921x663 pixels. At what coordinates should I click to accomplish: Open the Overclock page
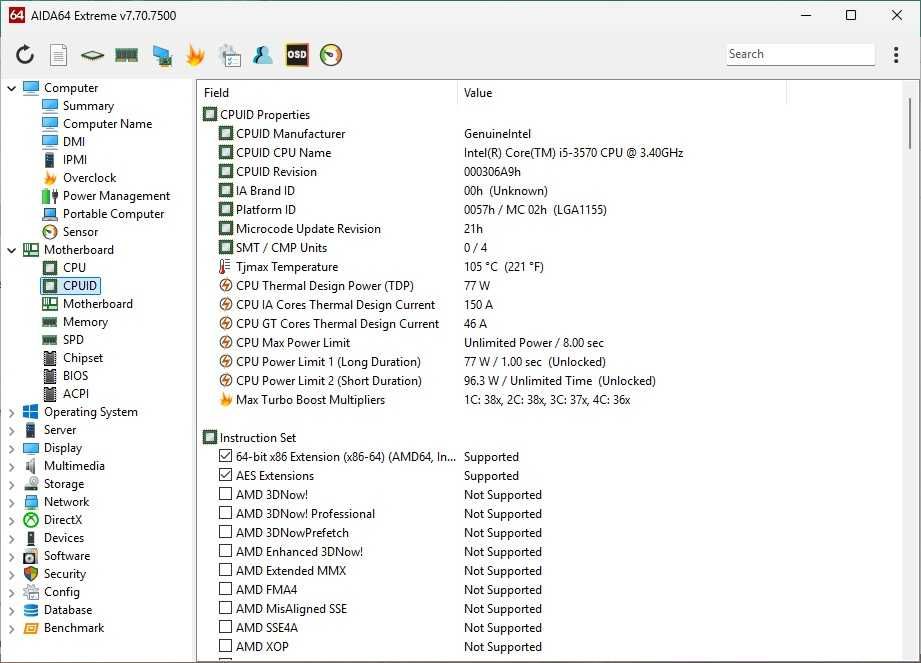[89, 178]
